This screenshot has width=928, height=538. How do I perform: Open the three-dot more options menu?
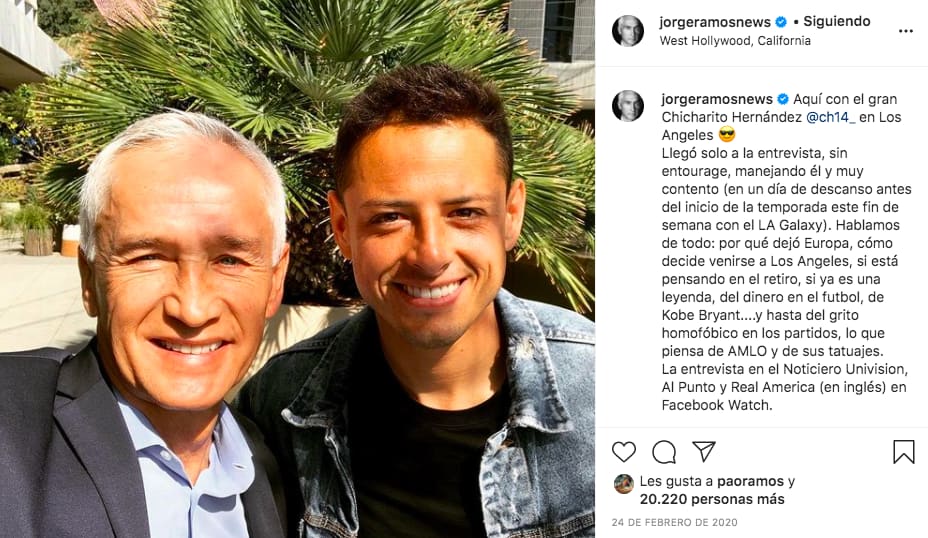point(906,31)
